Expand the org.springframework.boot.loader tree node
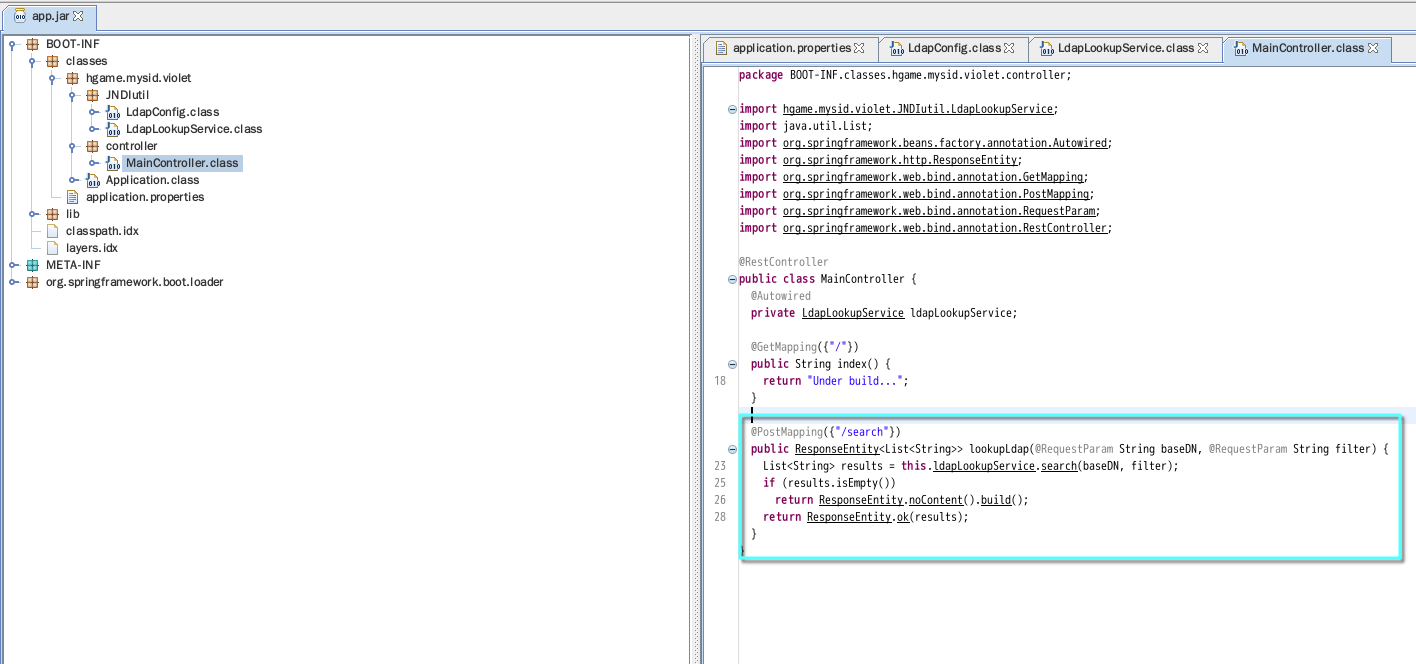 coord(14,282)
